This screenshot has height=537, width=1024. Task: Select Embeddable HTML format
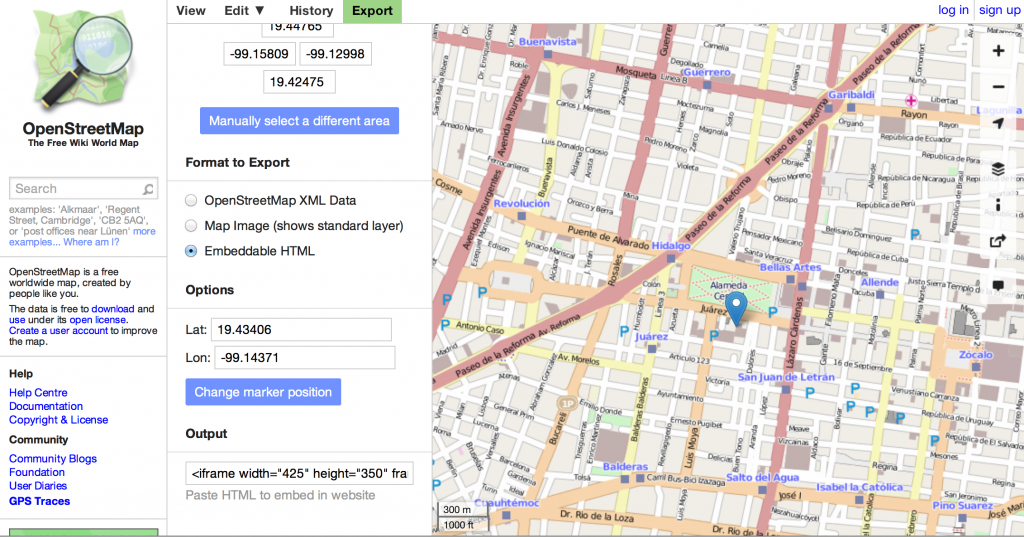point(191,251)
